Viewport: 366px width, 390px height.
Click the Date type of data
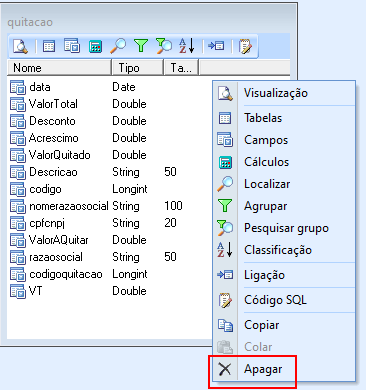[x=124, y=87]
